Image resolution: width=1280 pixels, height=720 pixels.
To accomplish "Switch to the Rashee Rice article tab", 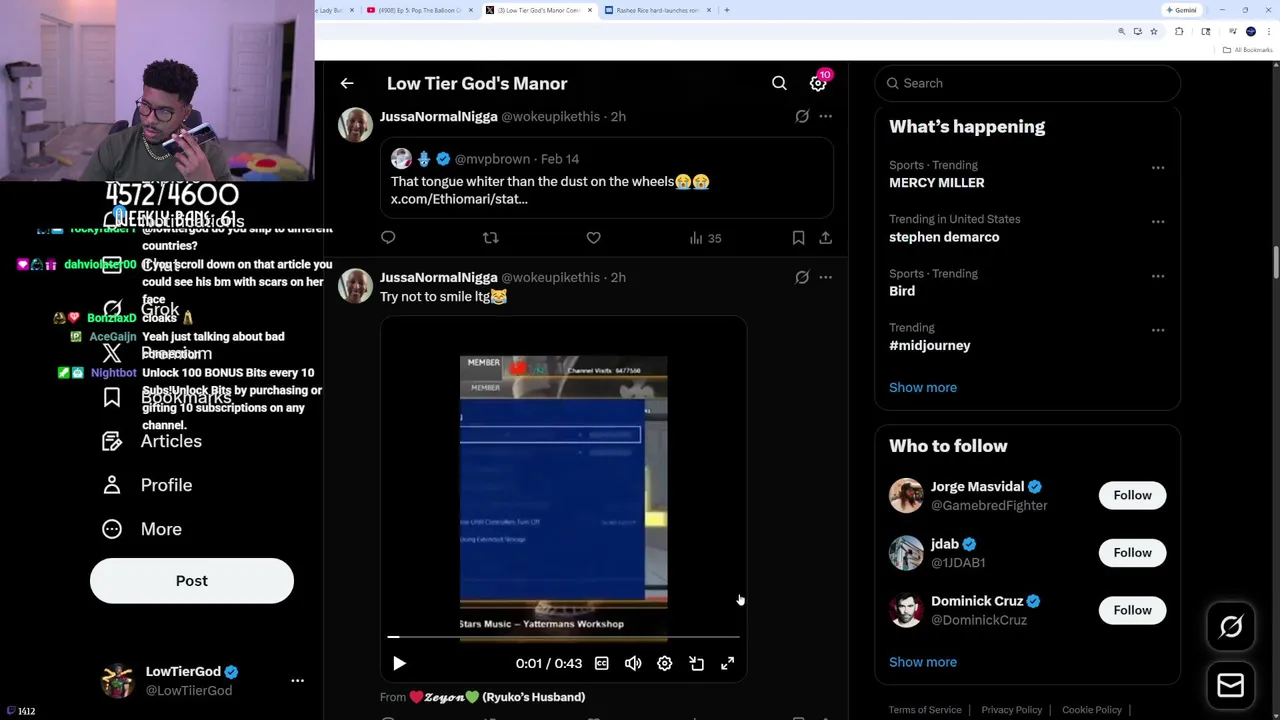I will (657, 10).
